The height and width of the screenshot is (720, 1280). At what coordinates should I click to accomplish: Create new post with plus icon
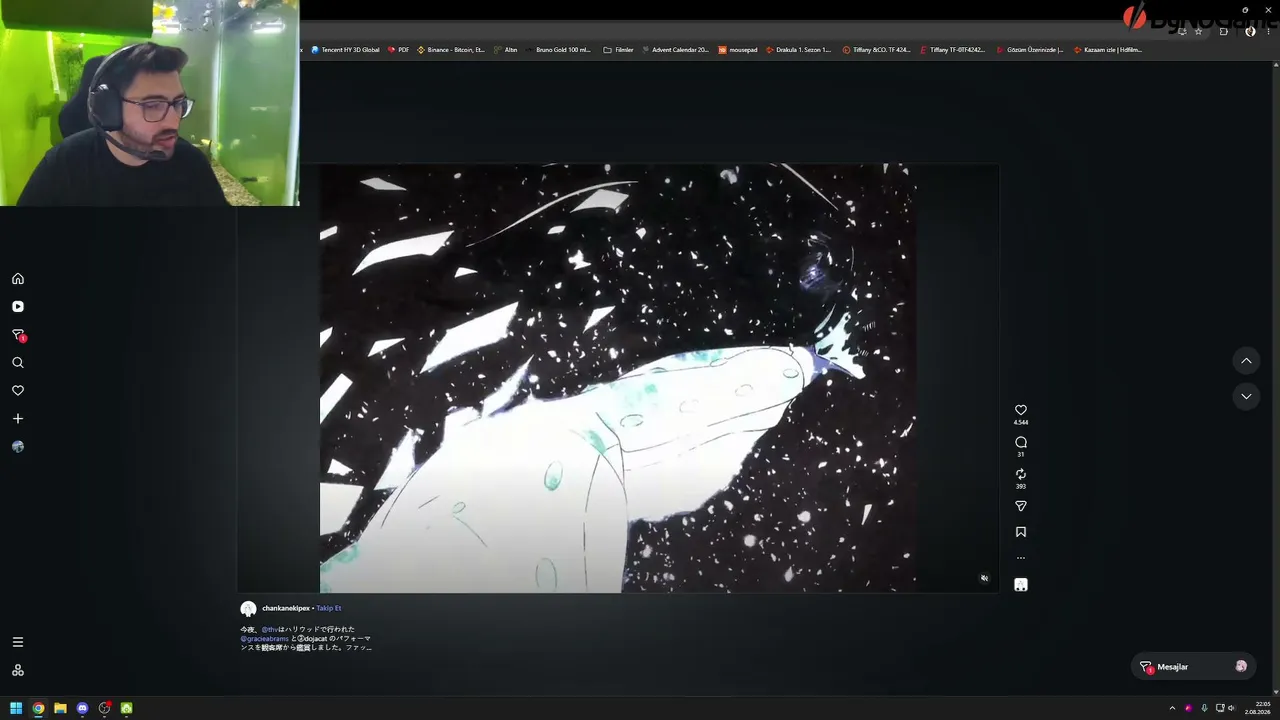pyautogui.click(x=18, y=419)
